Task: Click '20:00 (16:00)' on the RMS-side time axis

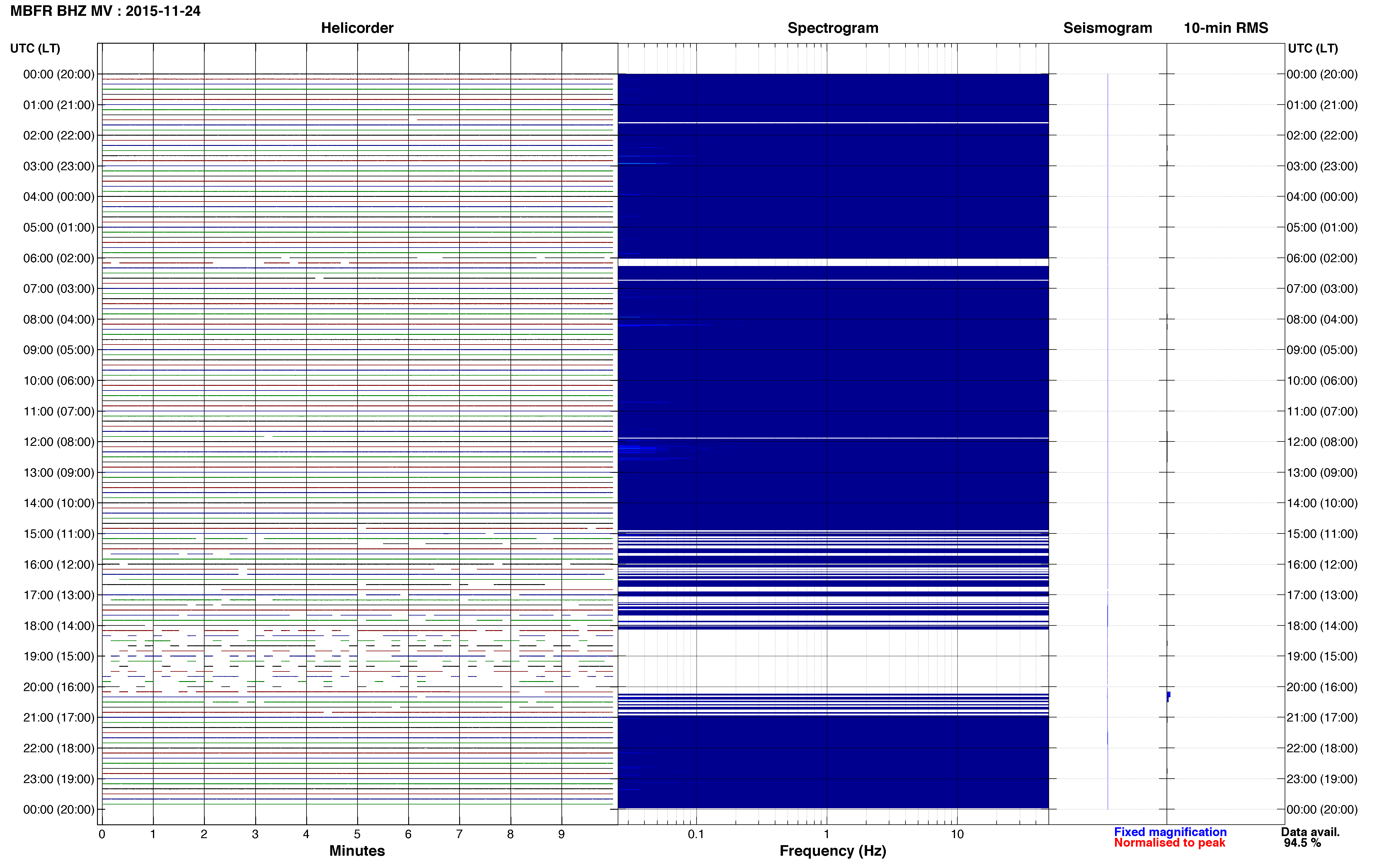Action: click(1322, 687)
